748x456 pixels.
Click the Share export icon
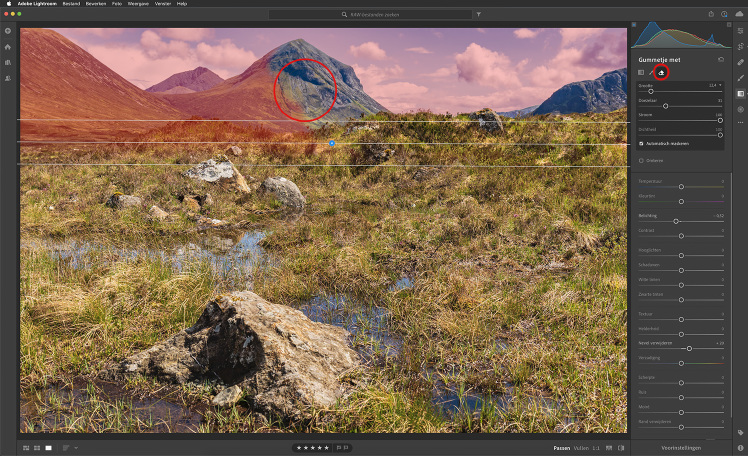[711, 14]
